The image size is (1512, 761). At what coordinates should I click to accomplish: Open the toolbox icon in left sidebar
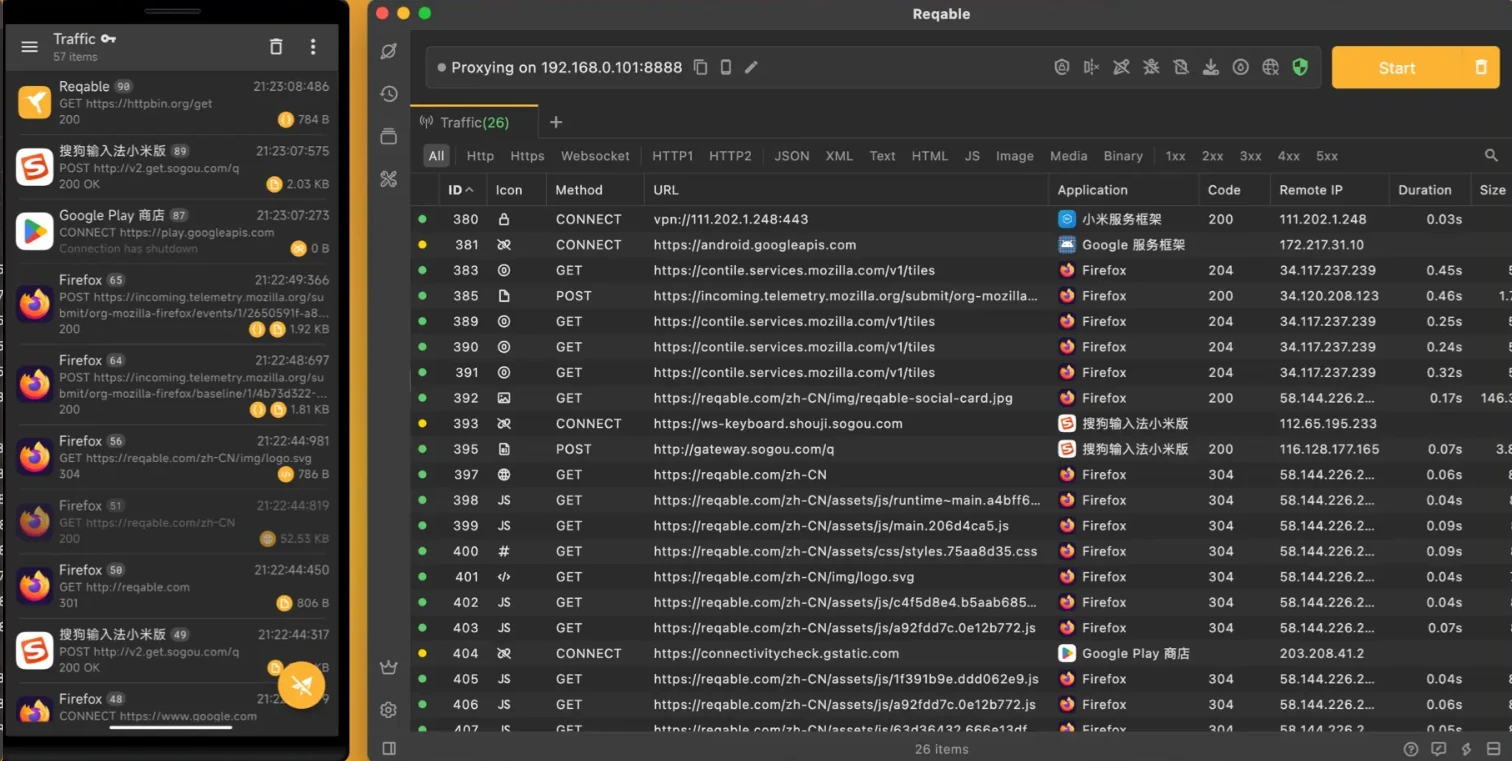point(389,179)
